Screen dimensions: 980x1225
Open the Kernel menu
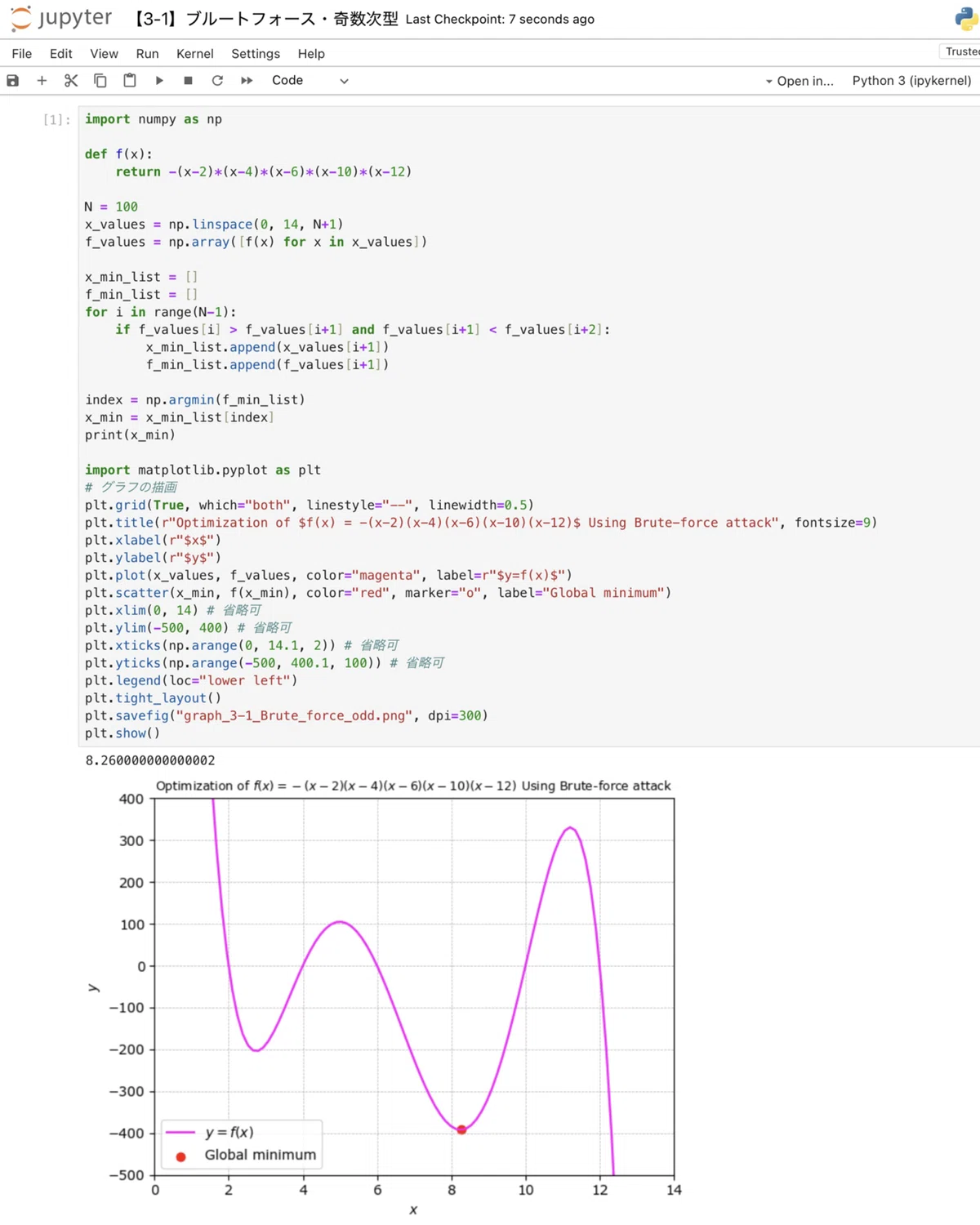tap(195, 54)
